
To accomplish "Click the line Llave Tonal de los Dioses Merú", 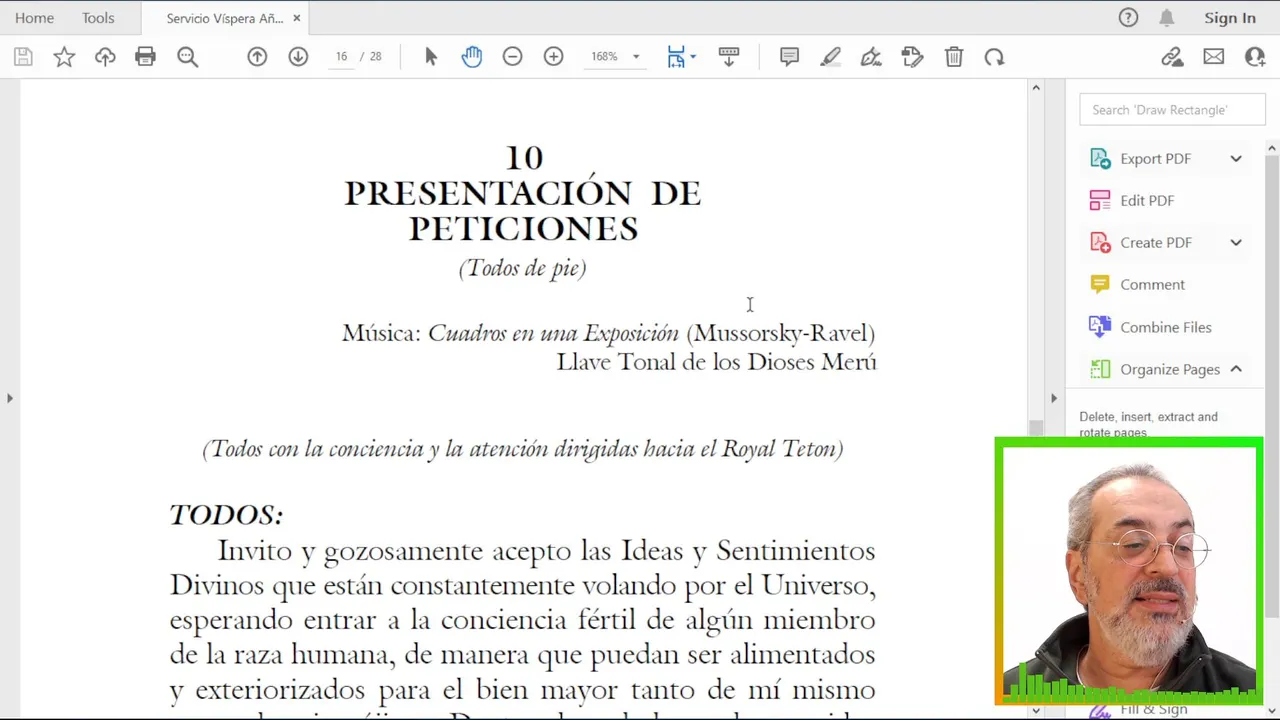I will pos(717,362).
